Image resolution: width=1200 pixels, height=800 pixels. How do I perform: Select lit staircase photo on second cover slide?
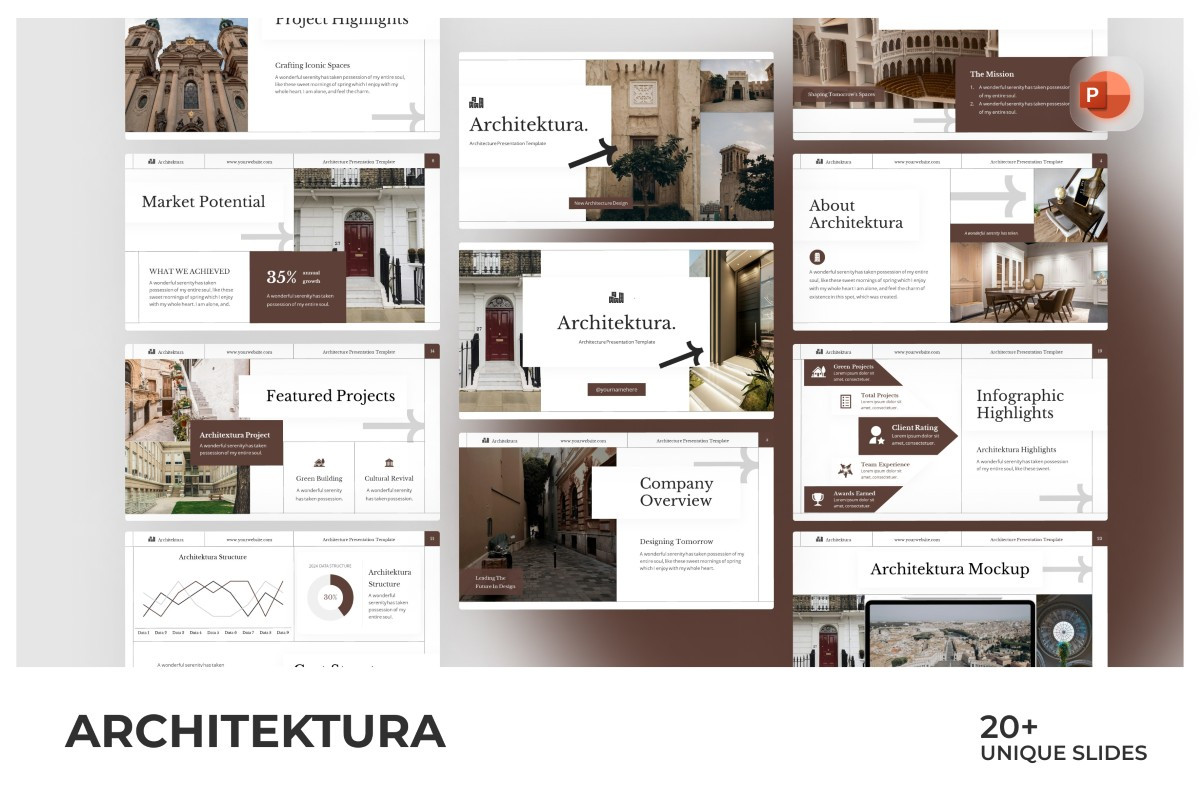click(731, 331)
